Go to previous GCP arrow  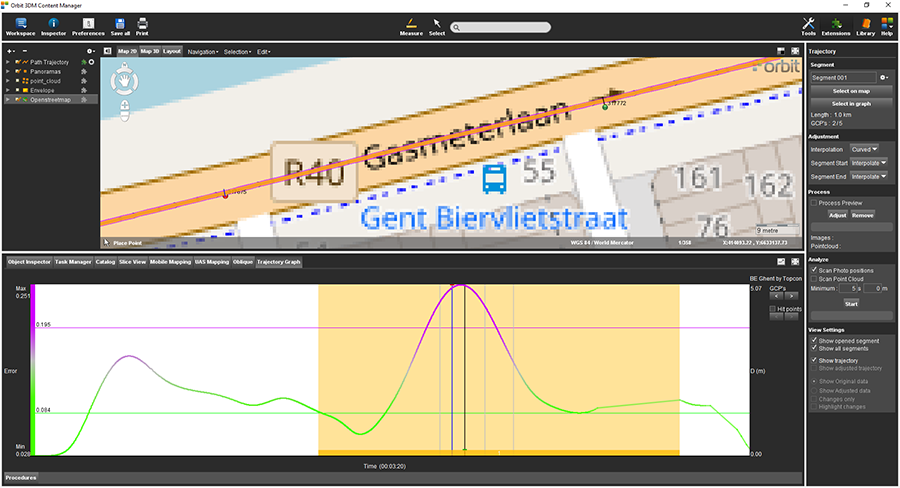pos(776,296)
